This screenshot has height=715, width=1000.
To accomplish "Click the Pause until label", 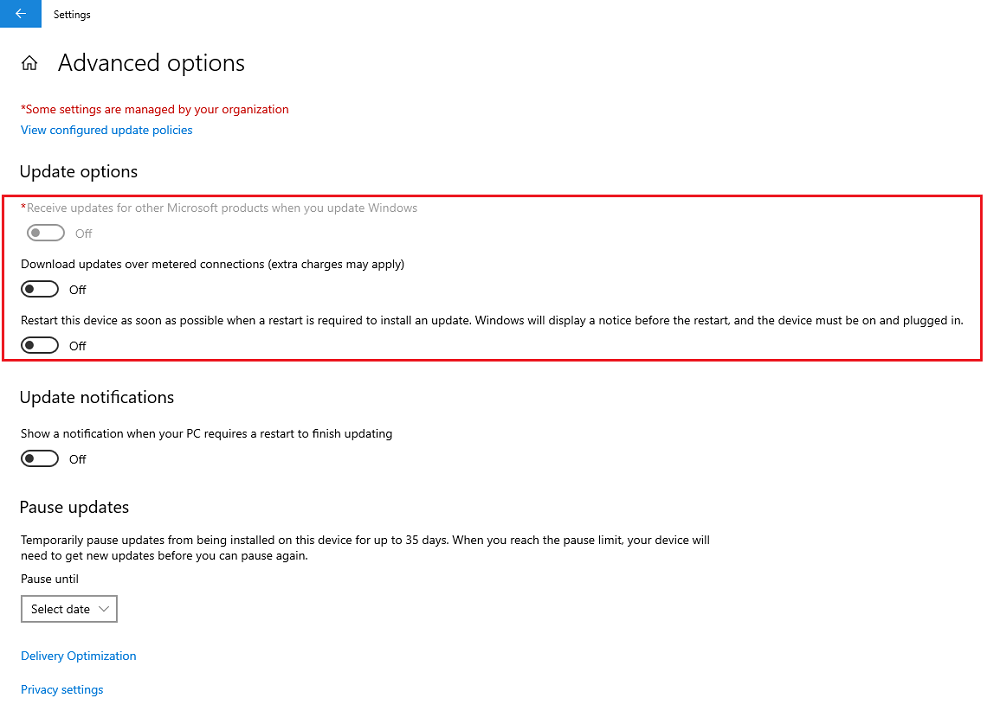I will click(x=50, y=579).
